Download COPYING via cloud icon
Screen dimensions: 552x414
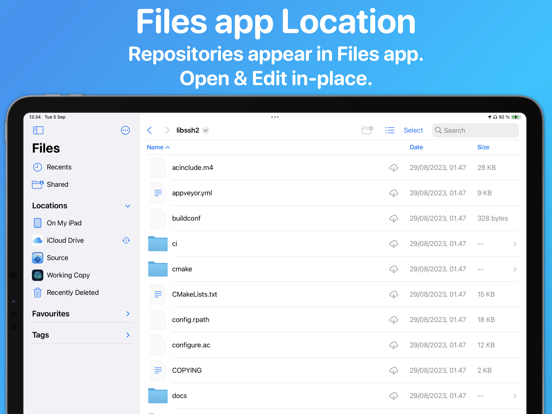tap(394, 370)
